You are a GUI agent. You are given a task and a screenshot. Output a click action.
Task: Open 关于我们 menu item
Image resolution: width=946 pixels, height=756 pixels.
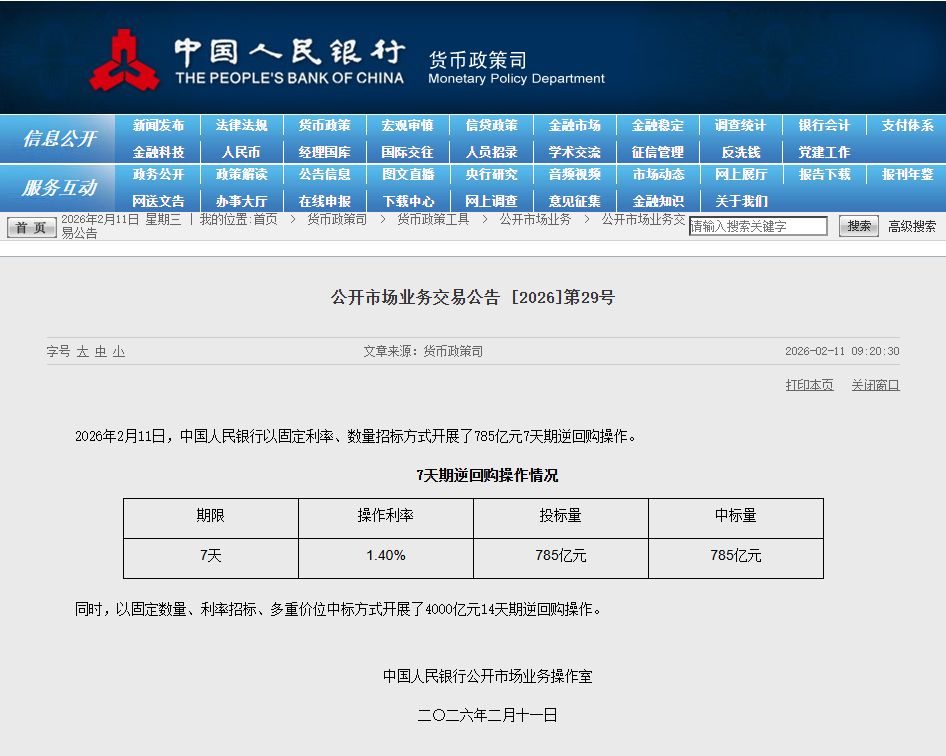pyautogui.click(x=741, y=201)
